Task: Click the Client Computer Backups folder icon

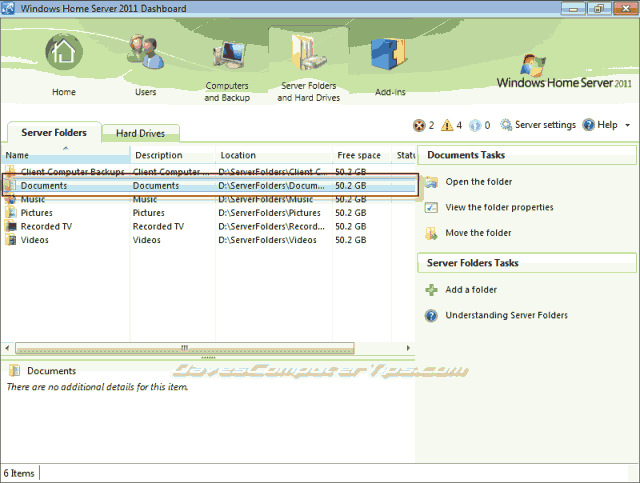Action: pyautogui.click(x=11, y=171)
